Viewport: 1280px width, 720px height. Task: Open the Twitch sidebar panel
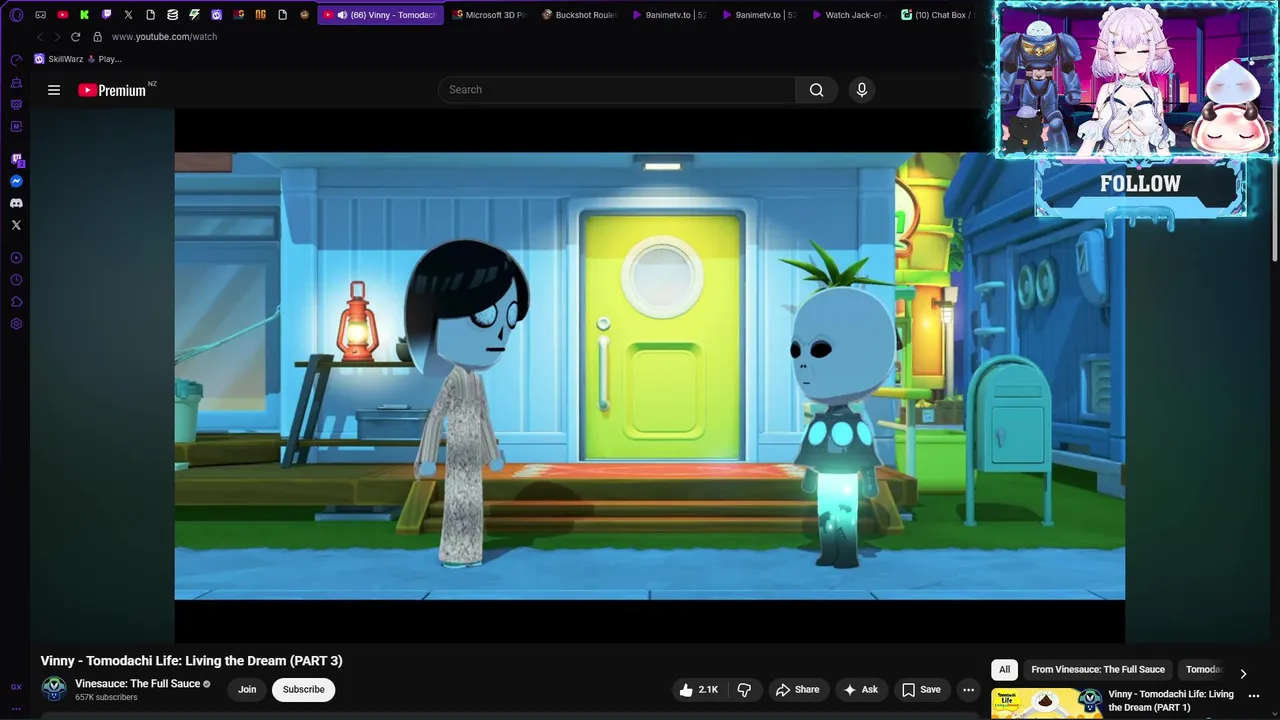[x=16, y=160]
